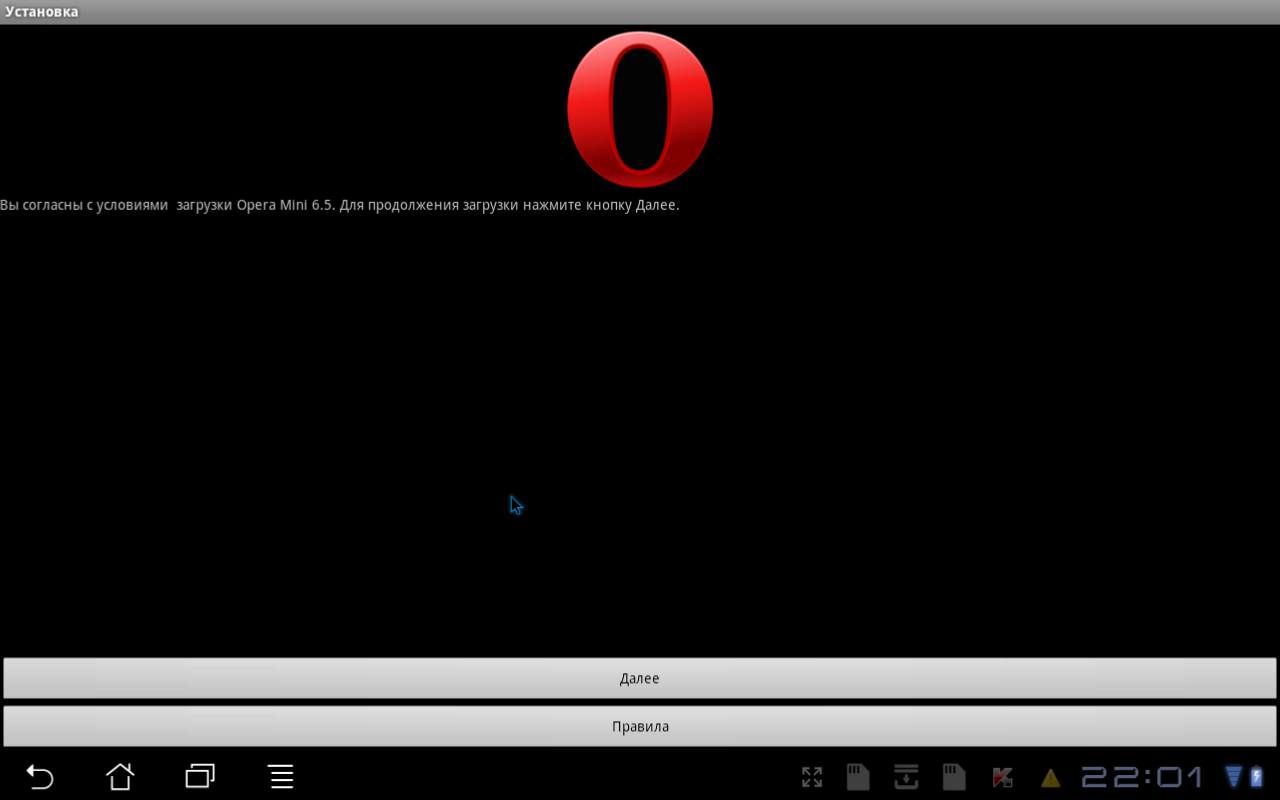Tap the Home navigation icon
Screen dimensions: 1280x800
click(120, 776)
